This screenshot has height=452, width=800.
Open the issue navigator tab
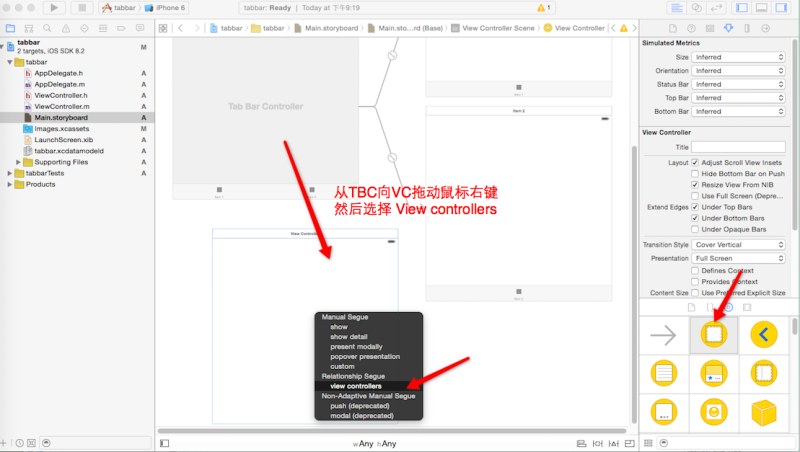[x=66, y=28]
